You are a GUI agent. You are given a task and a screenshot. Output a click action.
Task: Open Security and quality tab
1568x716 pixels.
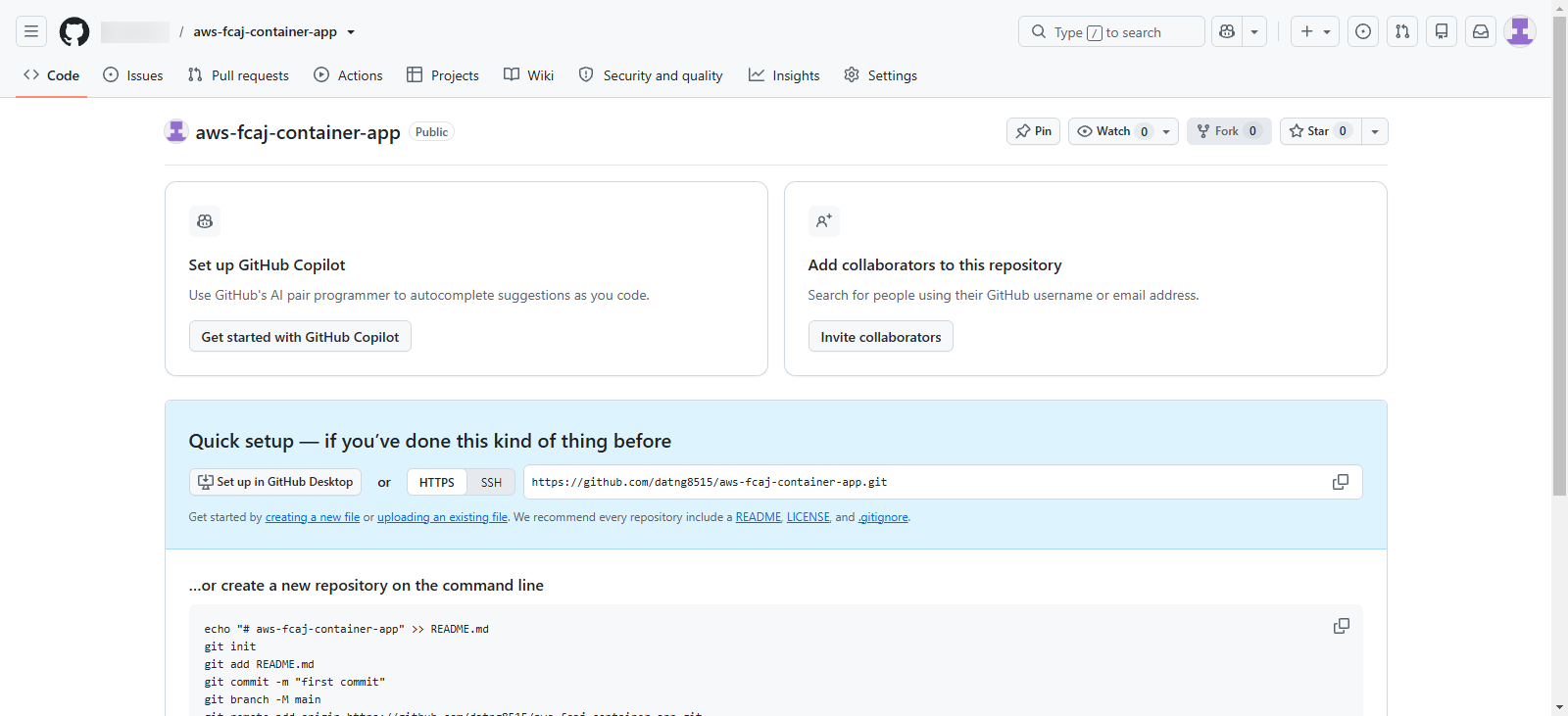pyautogui.click(x=651, y=75)
